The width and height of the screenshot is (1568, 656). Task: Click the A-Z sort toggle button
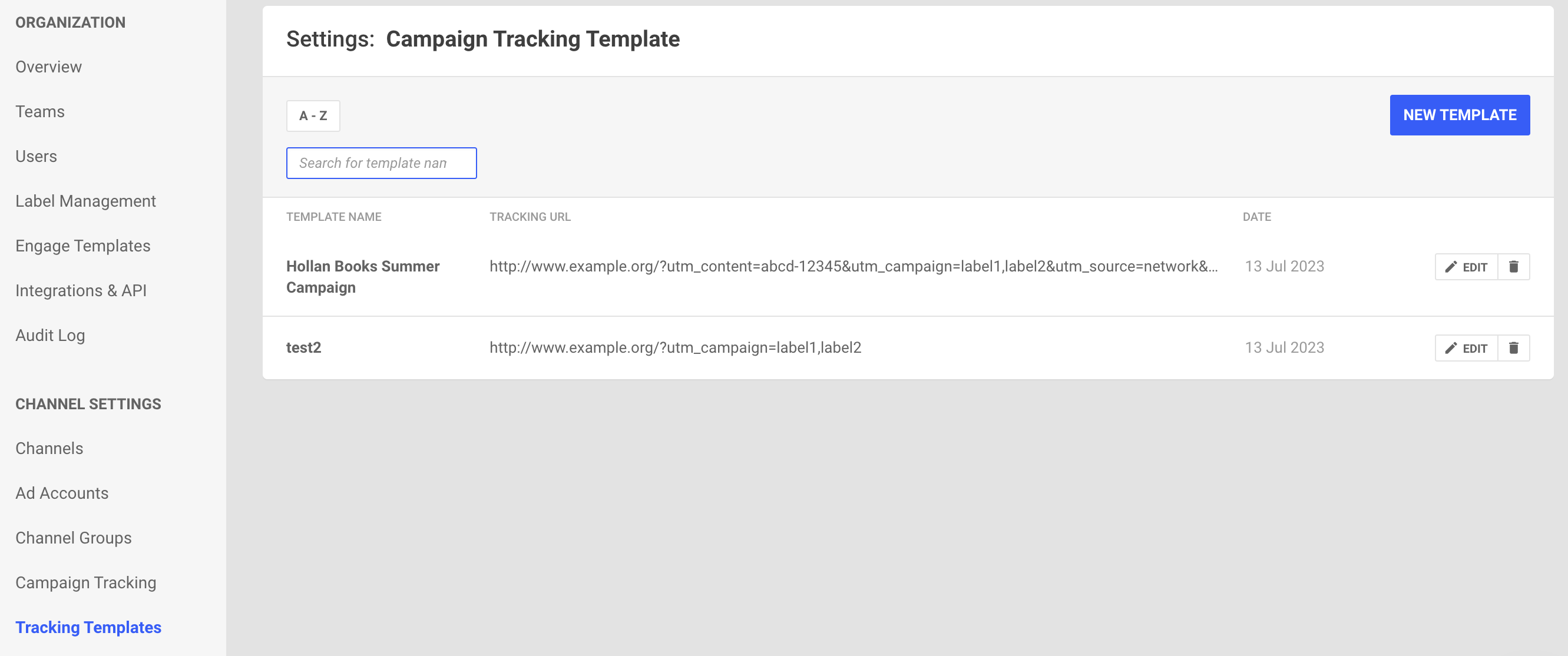(x=313, y=115)
